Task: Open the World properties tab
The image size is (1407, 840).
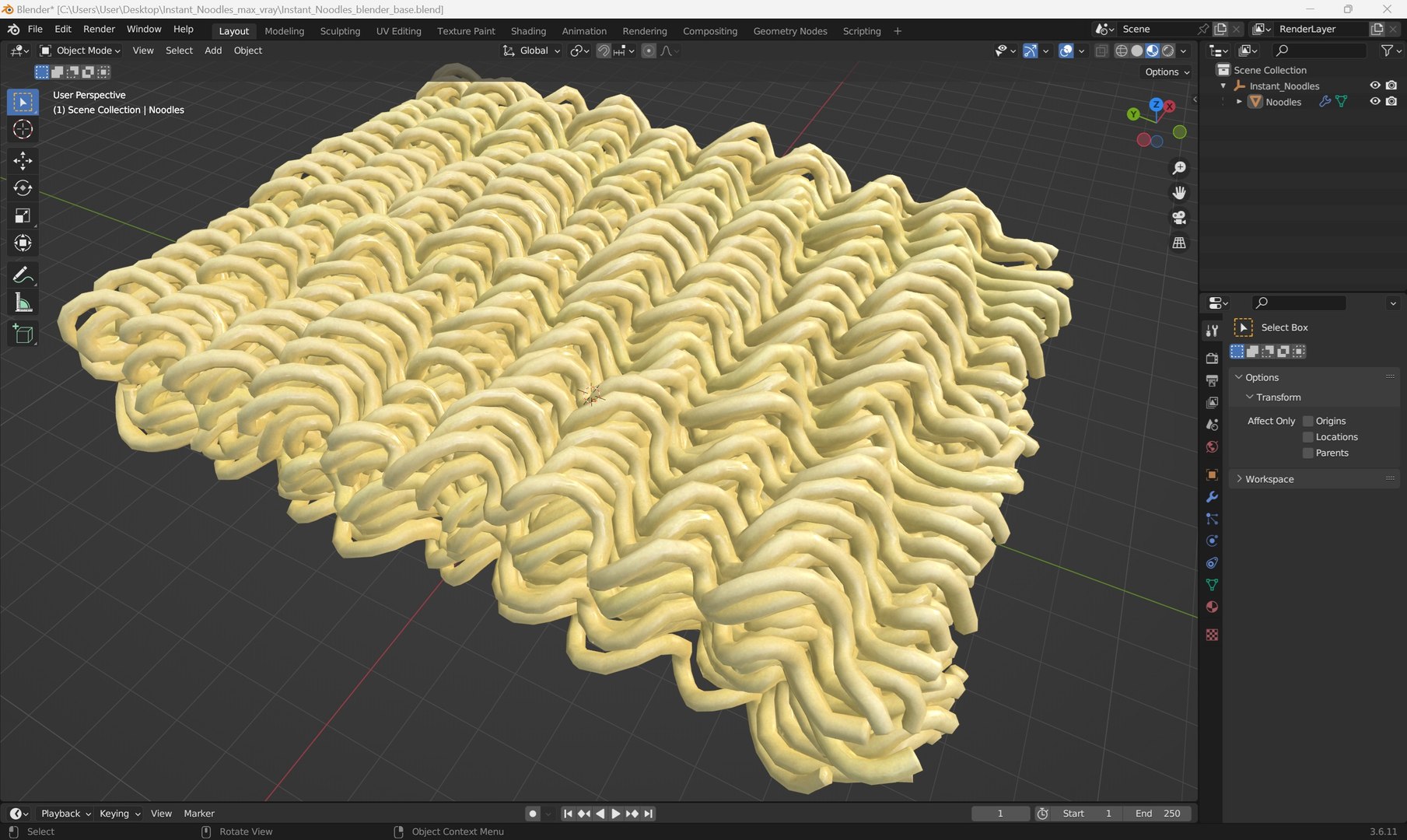Action: click(x=1212, y=446)
